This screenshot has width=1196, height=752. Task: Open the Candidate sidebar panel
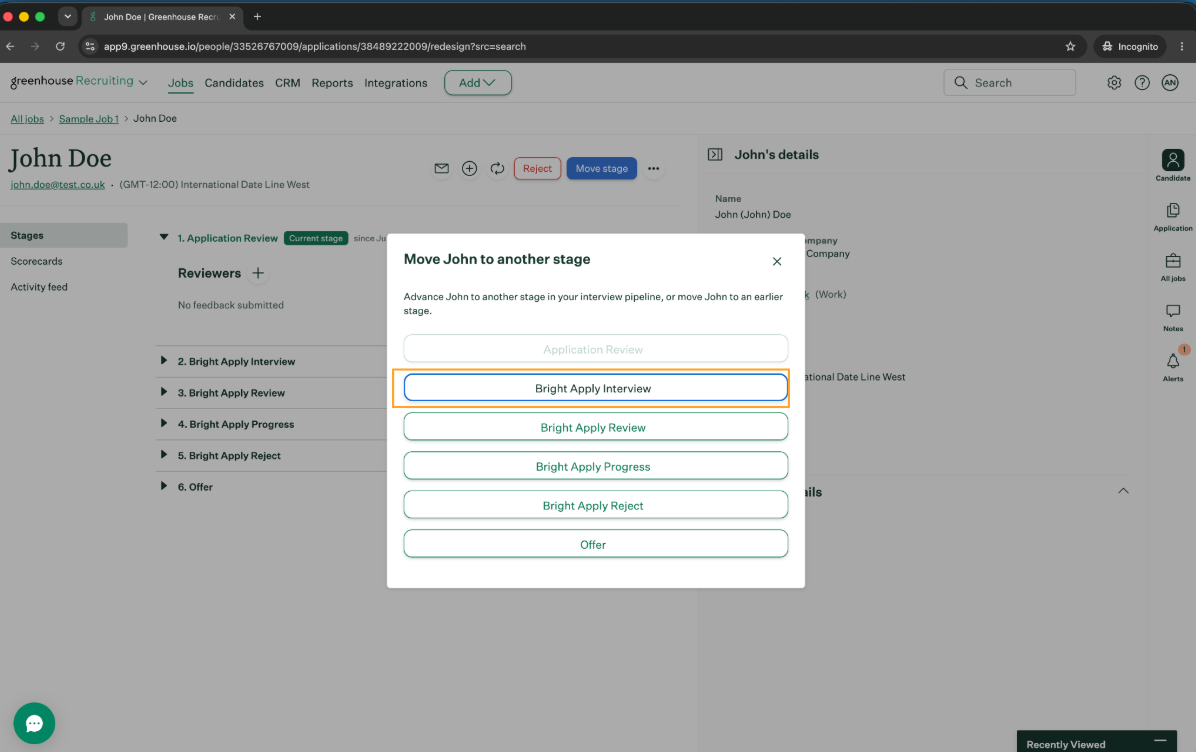[x=1172, y=166]
